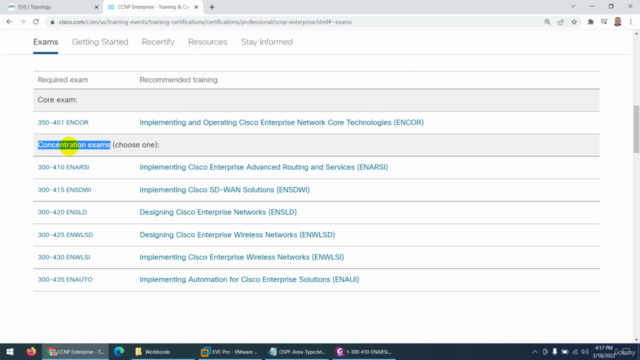Close the EVE | Topology tab
Viewport: 640px width, 360px height.
tap(97, 7)
